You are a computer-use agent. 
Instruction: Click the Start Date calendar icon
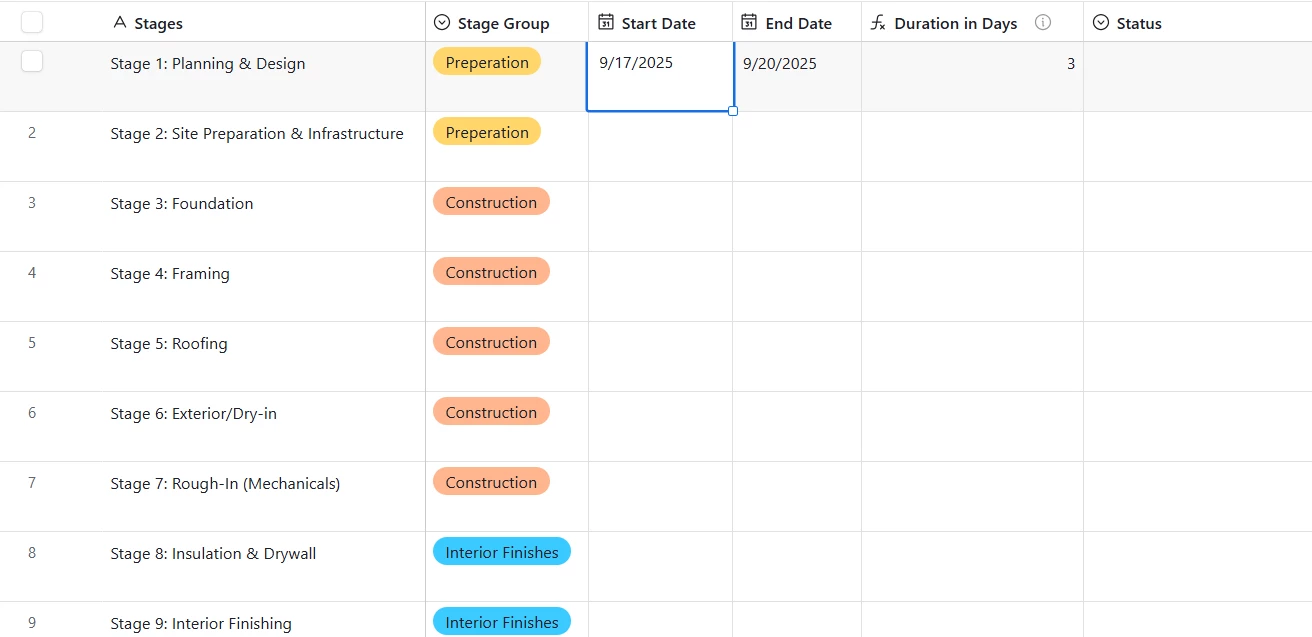click(x=606, y=23)
